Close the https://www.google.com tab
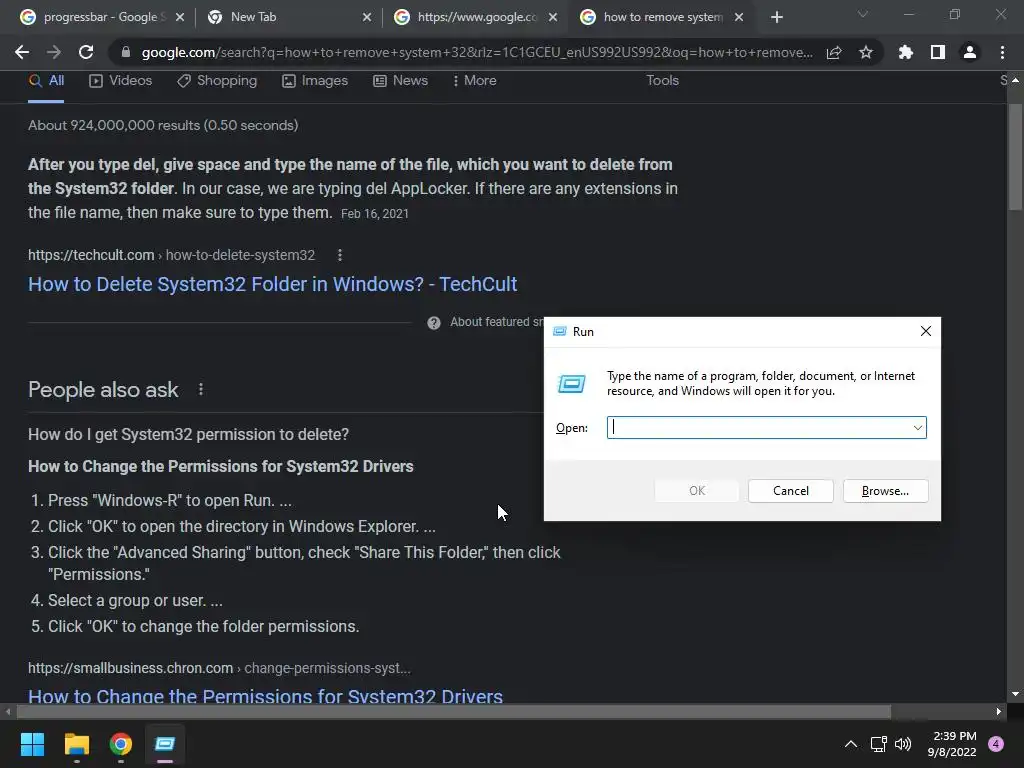This screenshot has width=1024, height=768. coord(553,18)
